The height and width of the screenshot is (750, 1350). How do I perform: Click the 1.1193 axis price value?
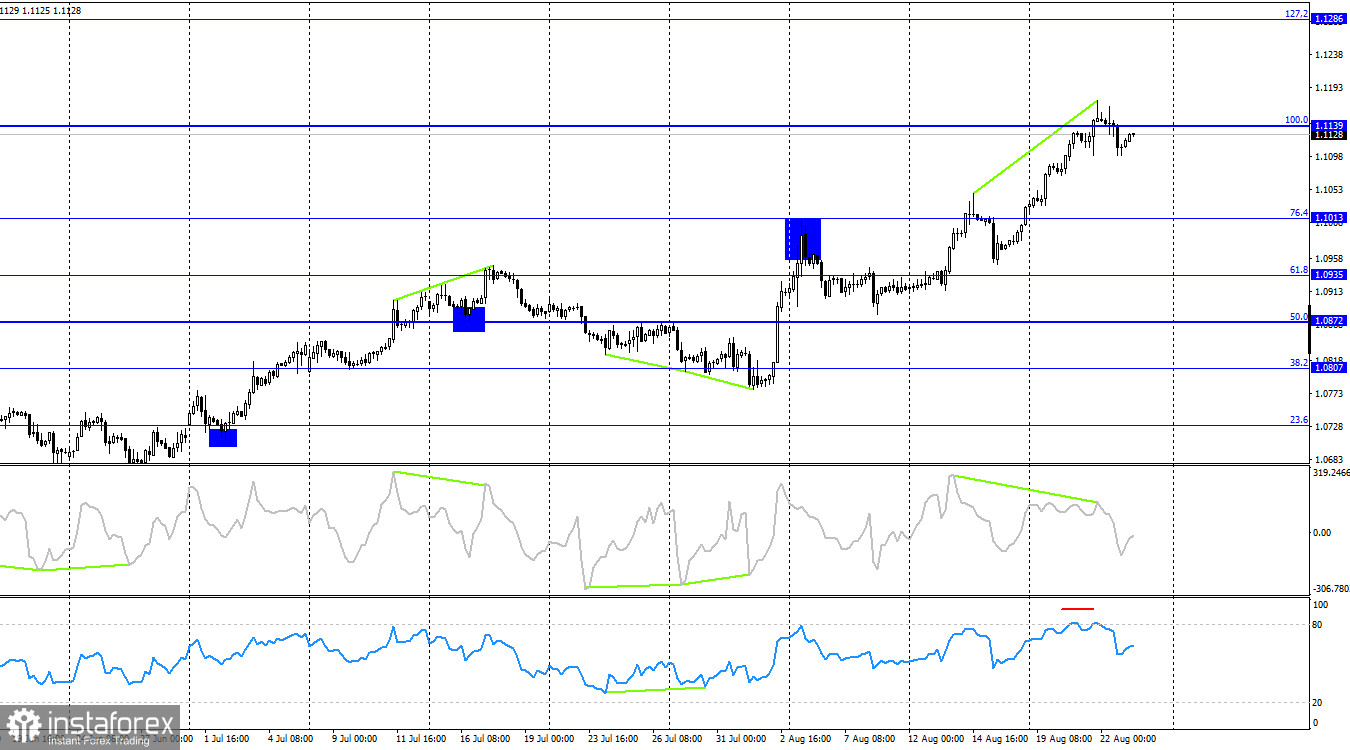pos(1331,88)
